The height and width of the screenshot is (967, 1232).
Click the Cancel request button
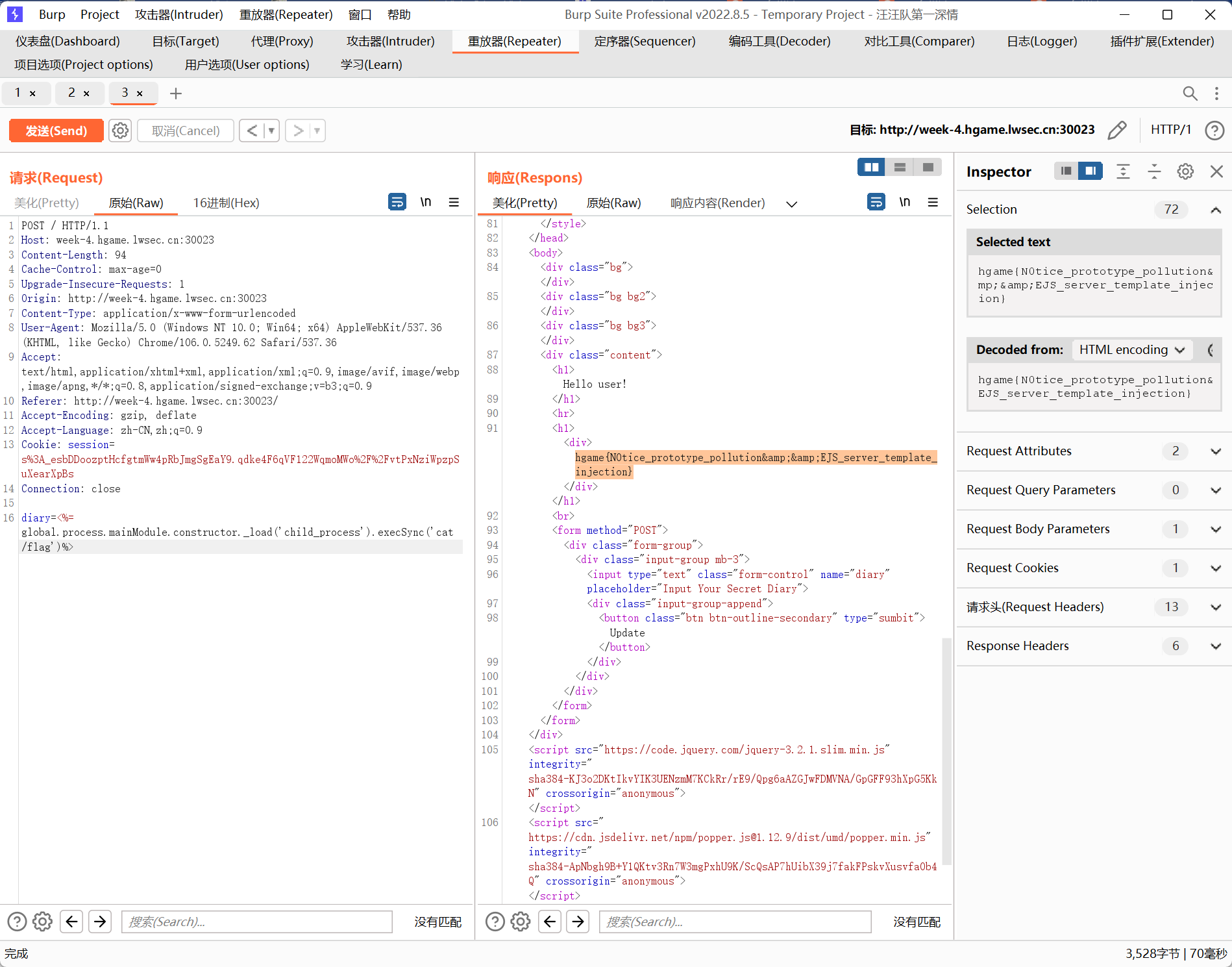click(x=186, y=131)
